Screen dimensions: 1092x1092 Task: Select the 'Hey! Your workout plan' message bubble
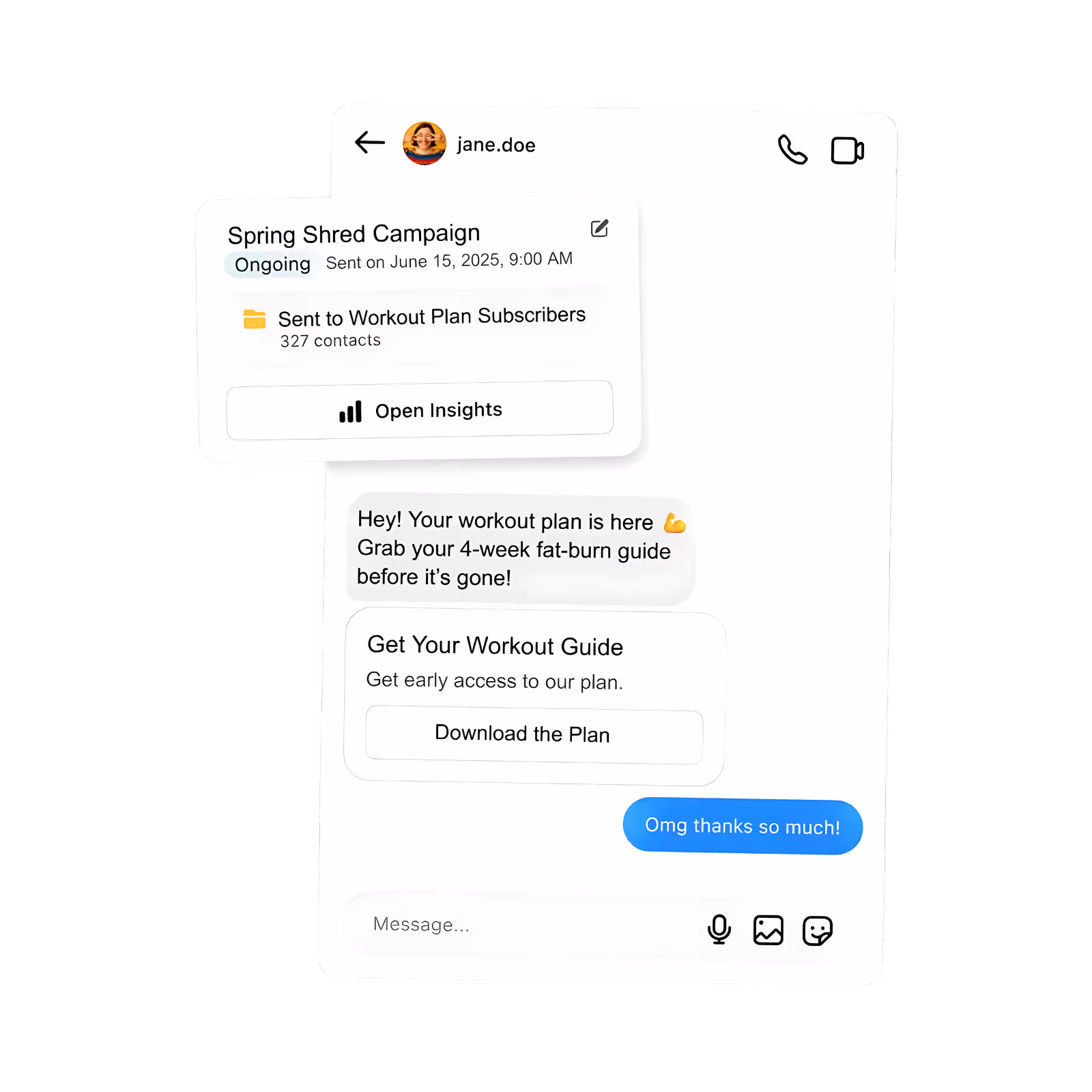click(x=520, y=549)
